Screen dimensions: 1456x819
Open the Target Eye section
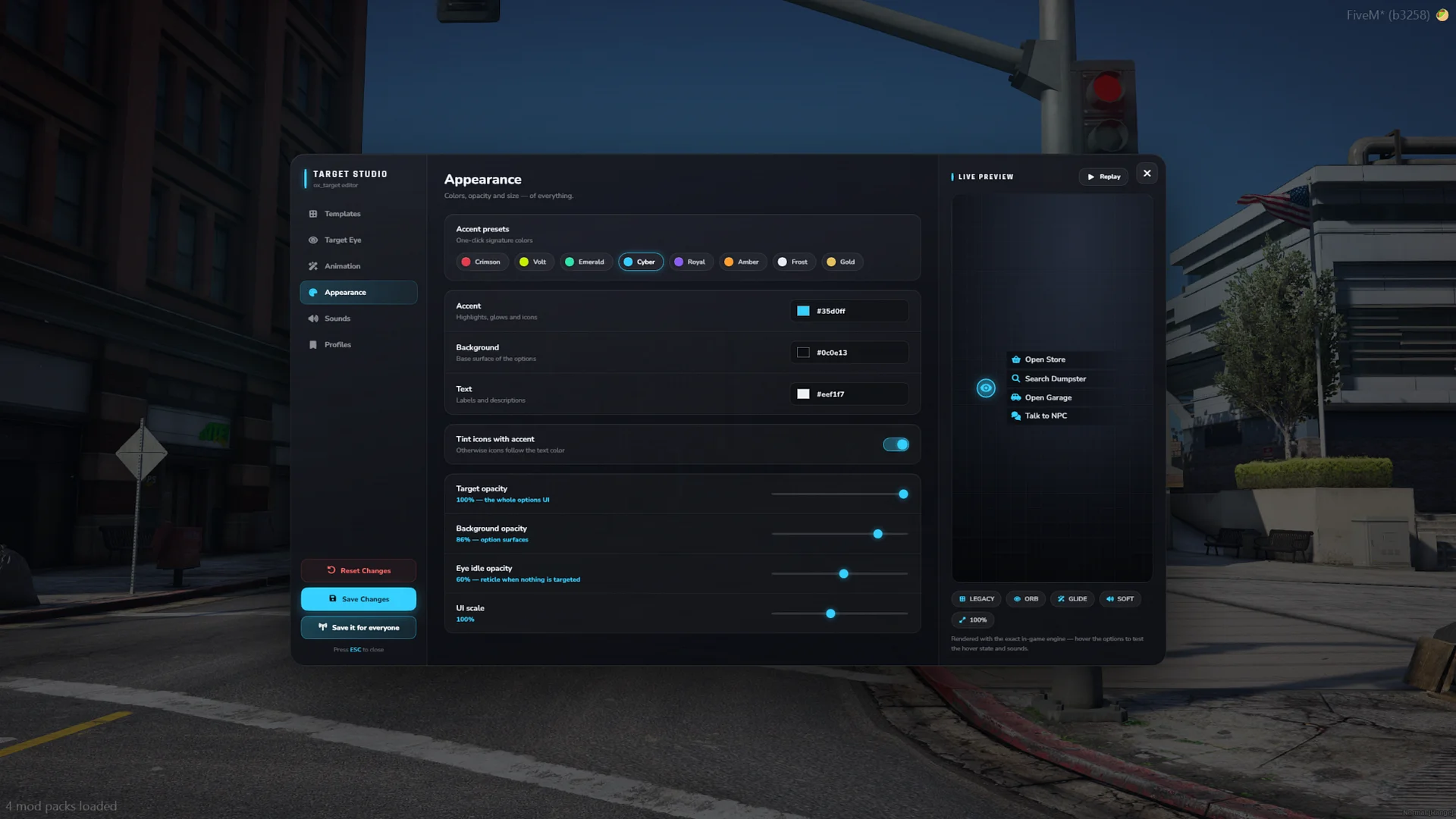(359, 240)
